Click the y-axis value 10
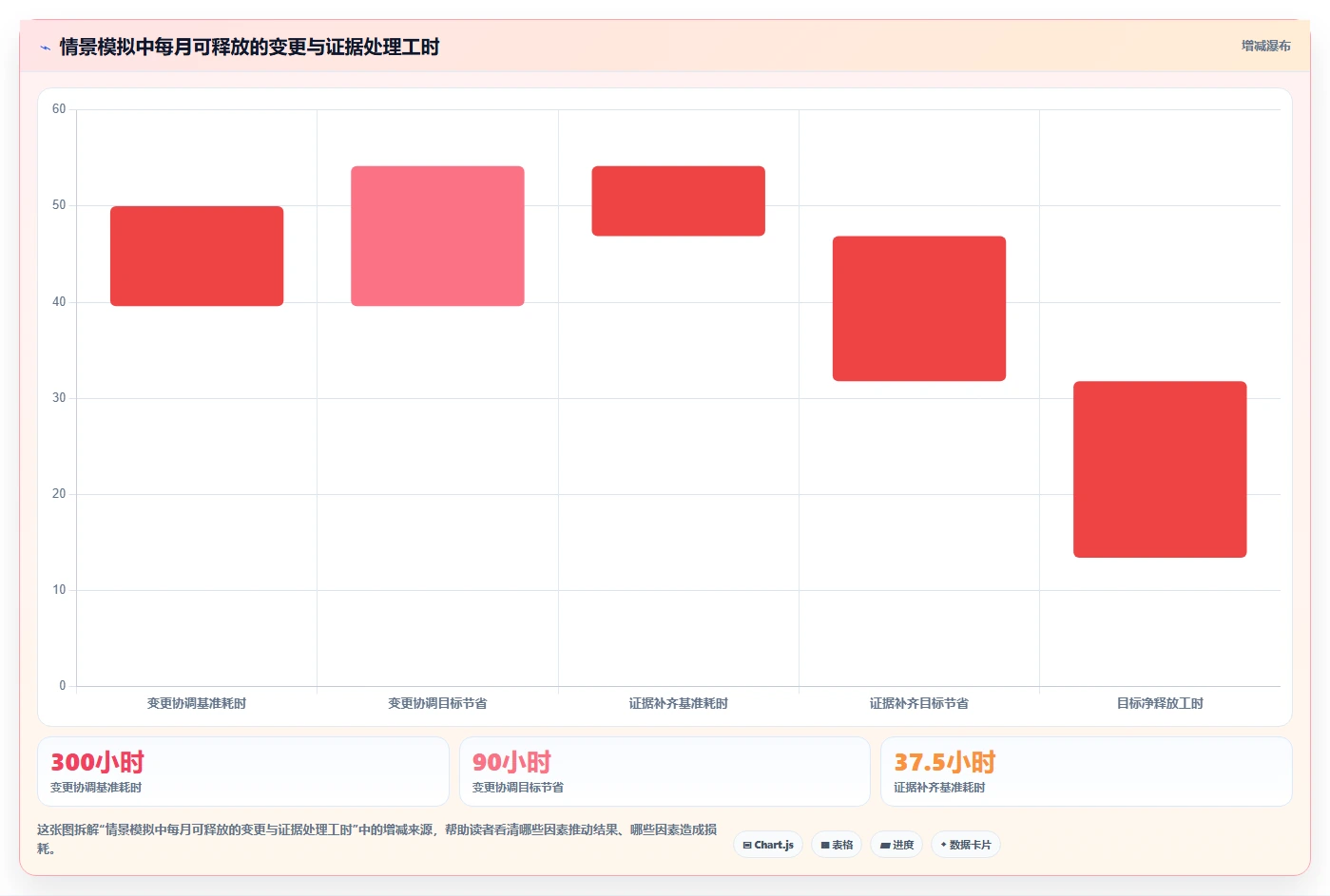 (59, 590)
